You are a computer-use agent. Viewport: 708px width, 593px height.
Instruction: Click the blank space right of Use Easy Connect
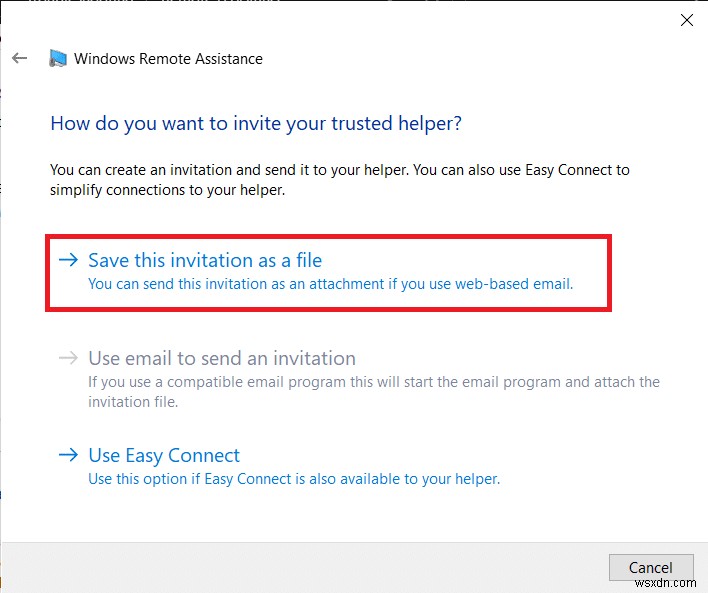[x=450, y=455]
